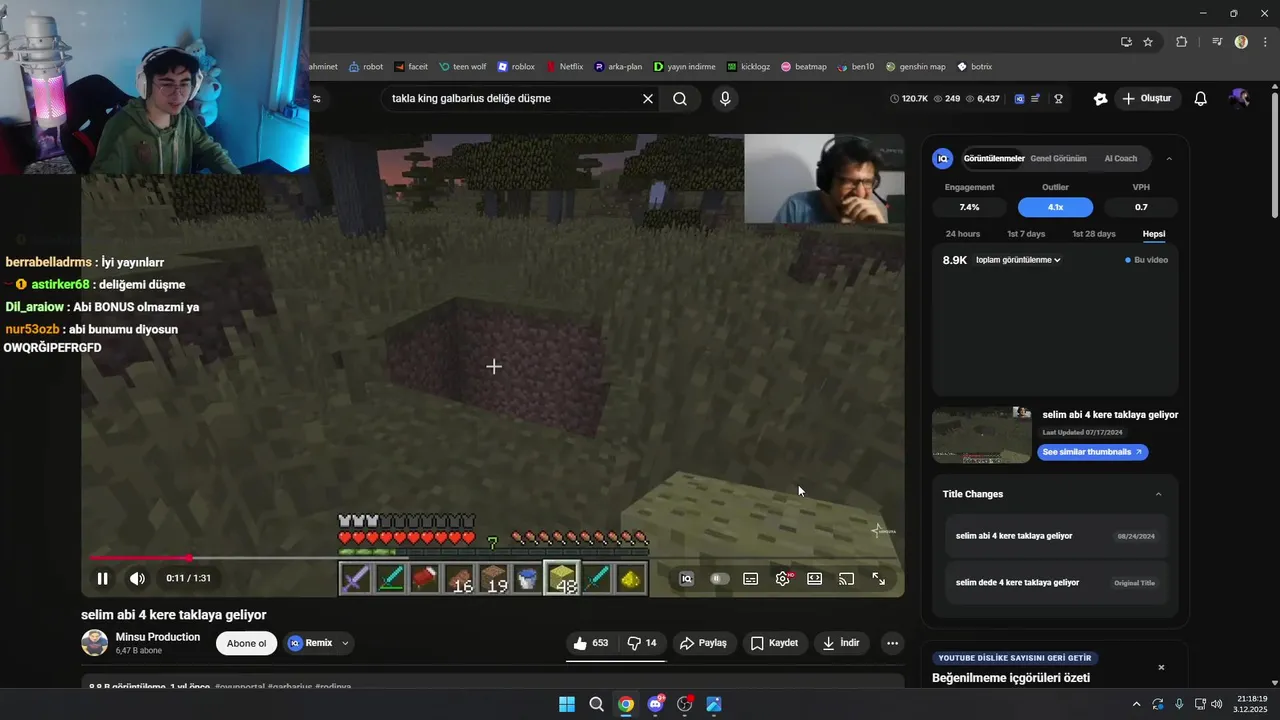Open Chrome from the taskbar

(x=625, y=704)
